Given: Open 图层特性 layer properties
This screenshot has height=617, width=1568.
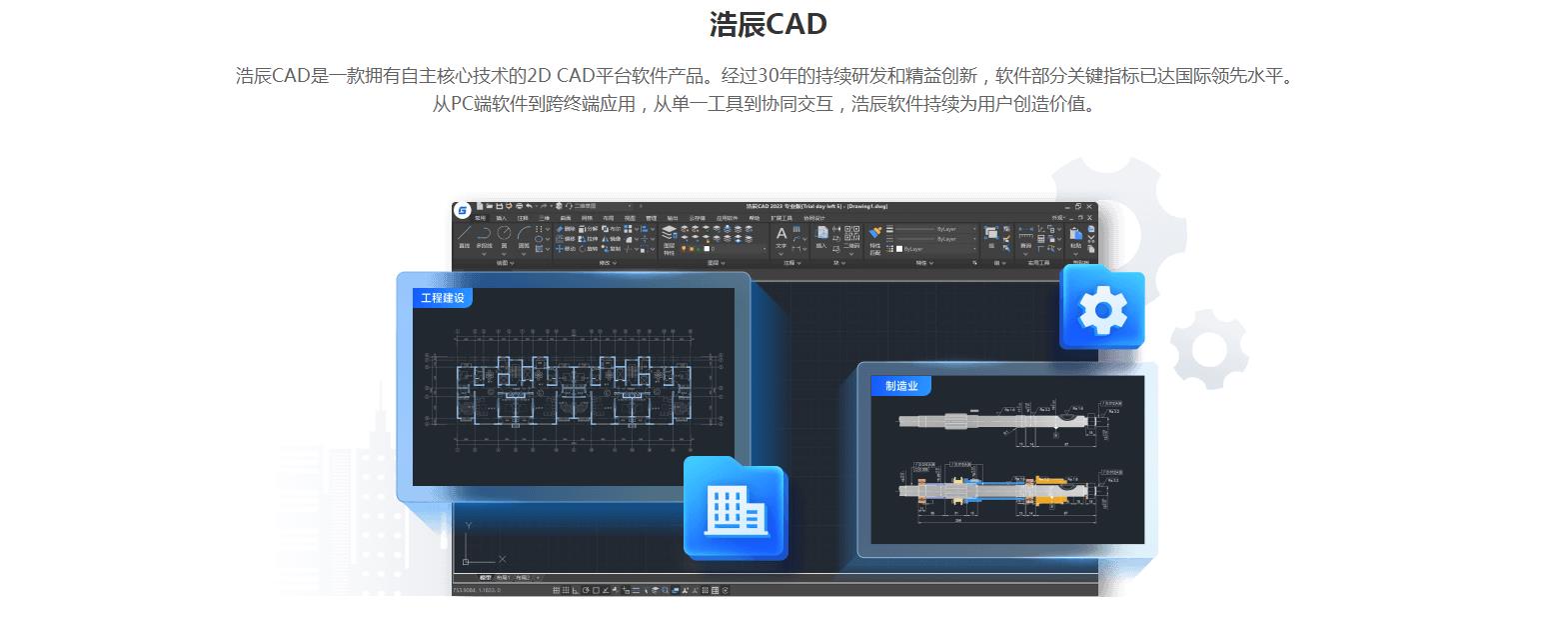Looking at the screenshot, I should tap(669, 240).
